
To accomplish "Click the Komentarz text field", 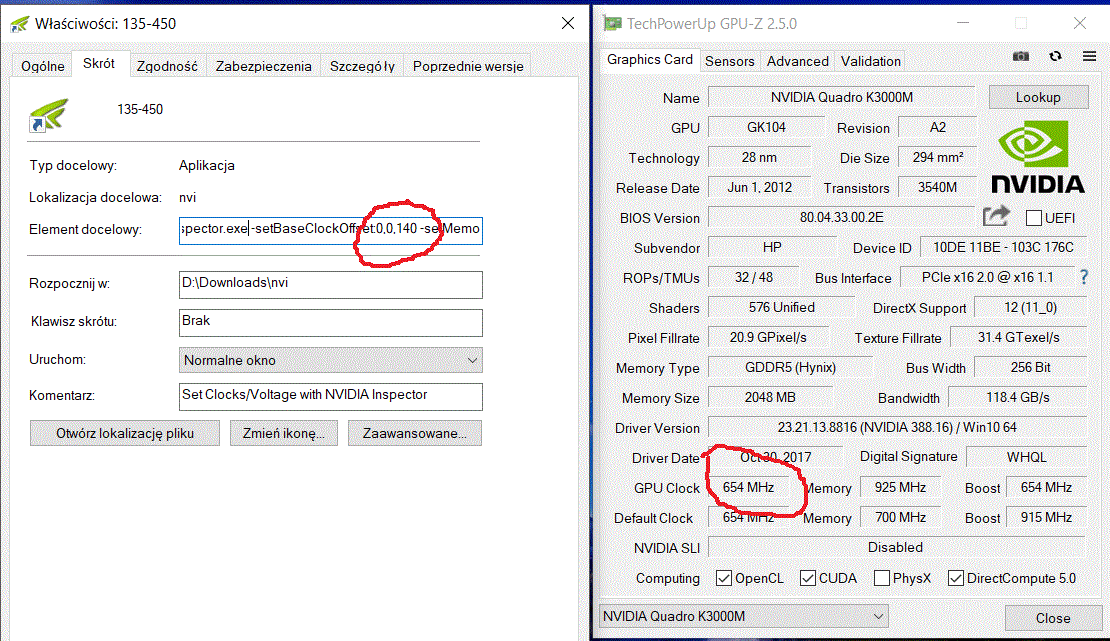I will coord(331,397).
